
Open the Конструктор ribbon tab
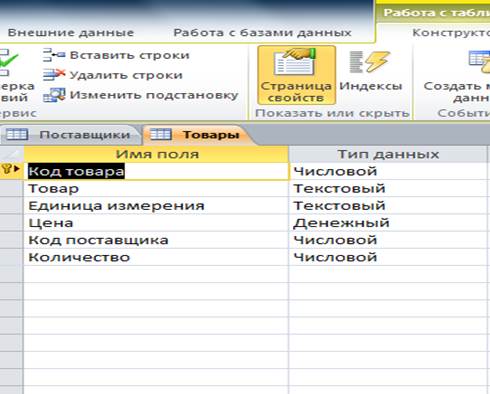click(x=451, y=33)
